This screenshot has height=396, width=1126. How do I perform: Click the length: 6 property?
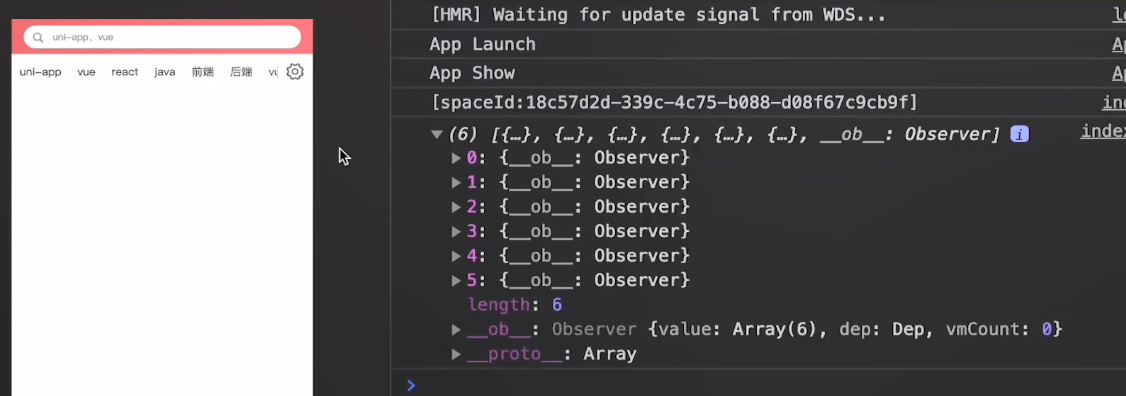click(x=515, y=305)
